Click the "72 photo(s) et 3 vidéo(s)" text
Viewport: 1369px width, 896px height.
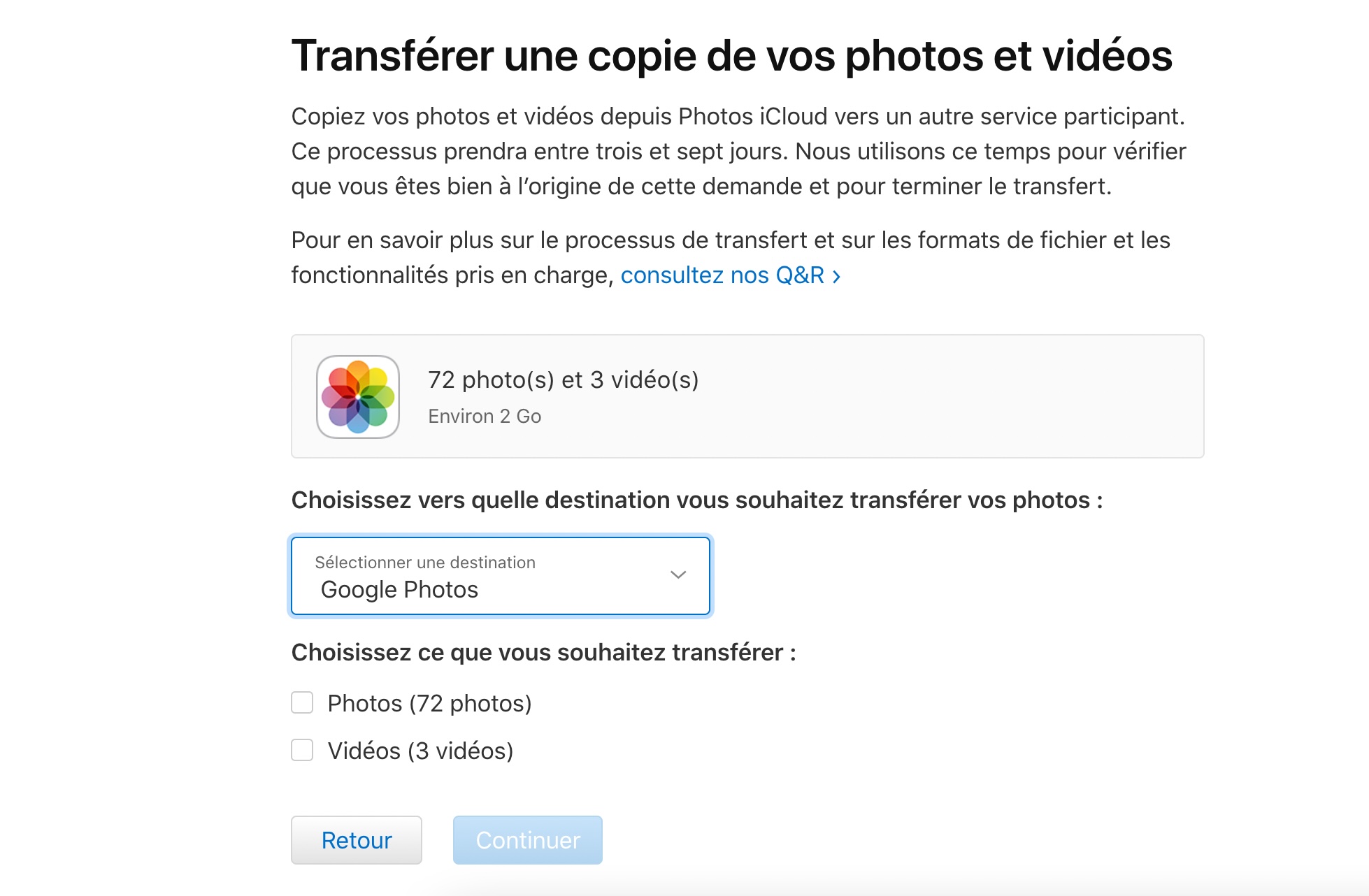coord(563,380)
